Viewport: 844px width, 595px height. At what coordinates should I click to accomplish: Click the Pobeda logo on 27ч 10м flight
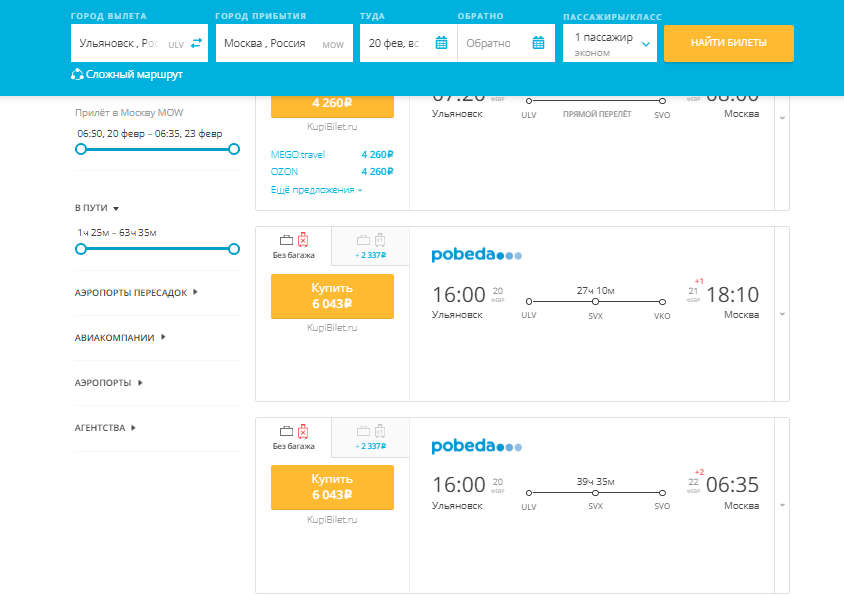[x=476, y=255]
